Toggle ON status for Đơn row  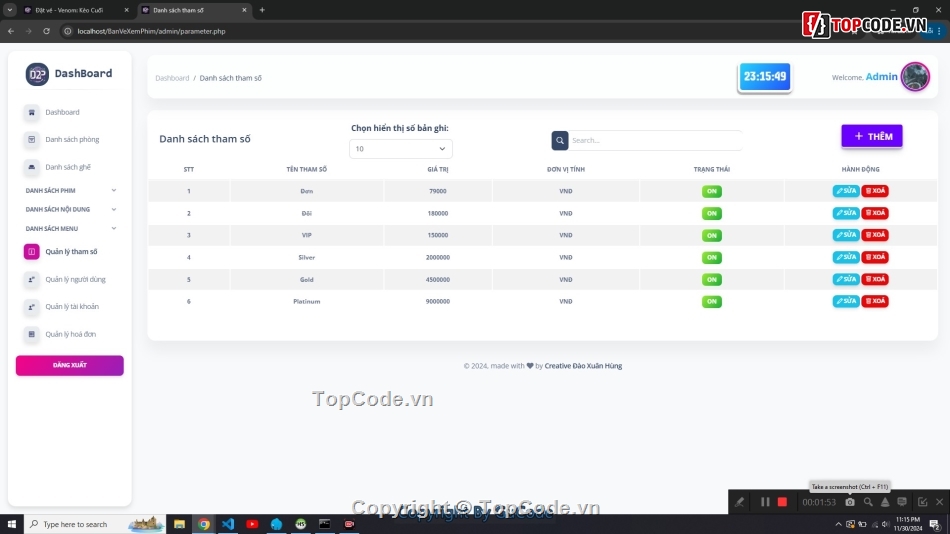[x=712, y=191]
